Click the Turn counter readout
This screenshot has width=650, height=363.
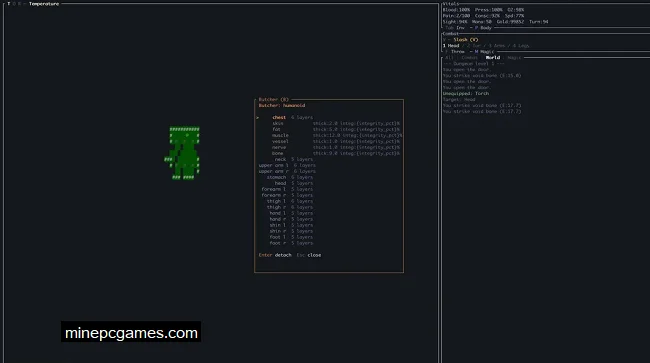click(x=538, y=22)
